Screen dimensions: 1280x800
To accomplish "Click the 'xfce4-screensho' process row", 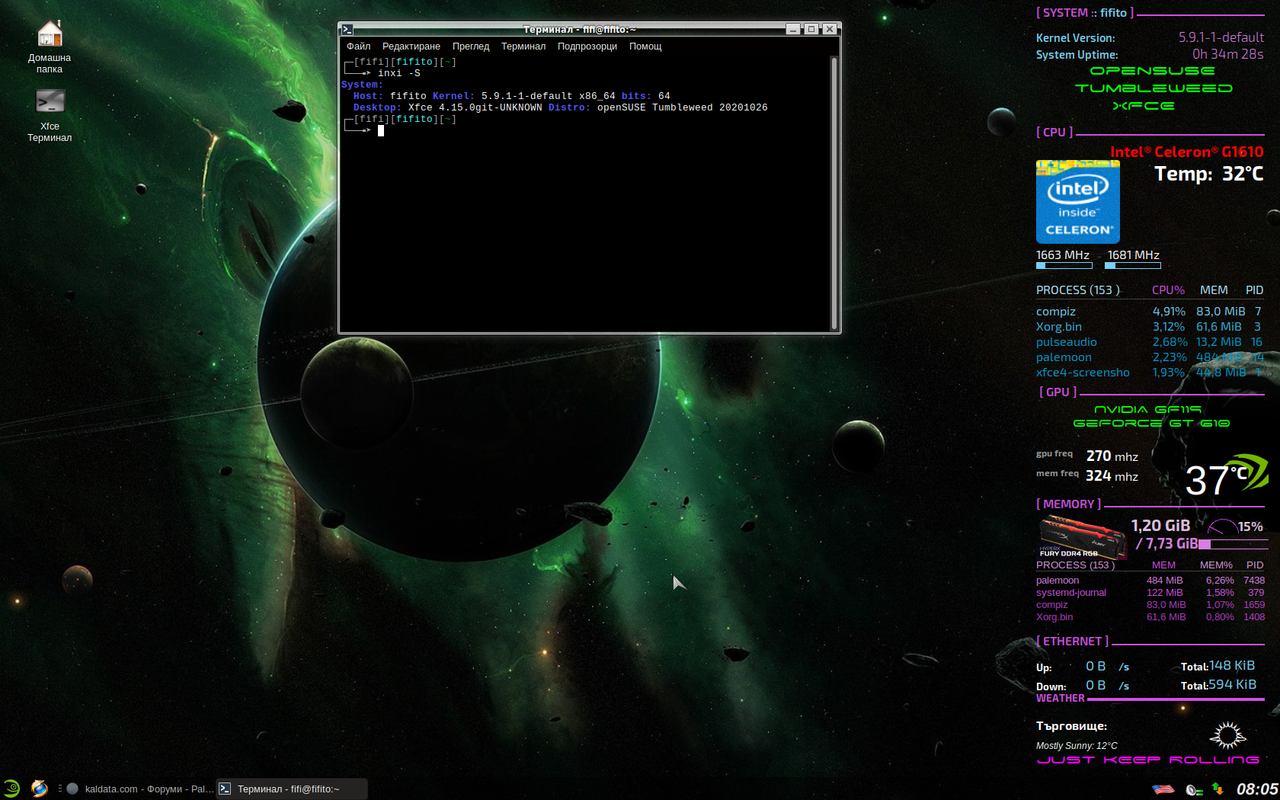I will click(x=1149, y=372).
